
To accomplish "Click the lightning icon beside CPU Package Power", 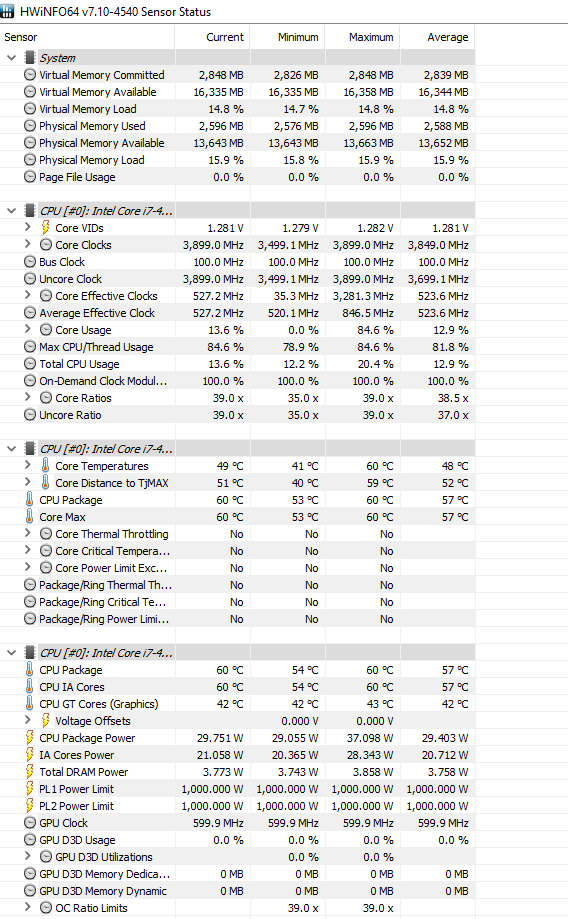I will (29, 737).
